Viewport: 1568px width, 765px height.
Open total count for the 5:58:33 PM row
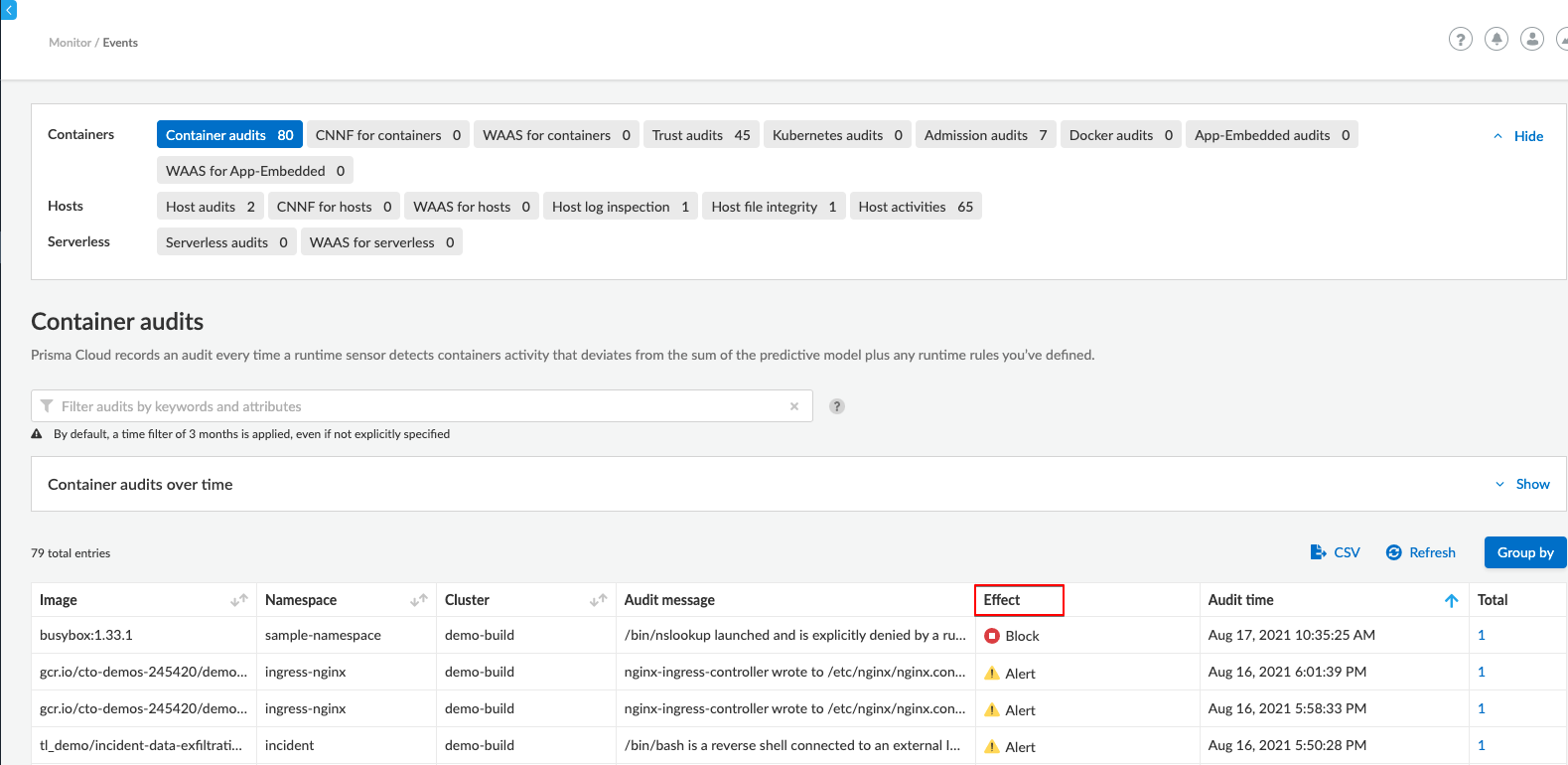[1482, 708]
